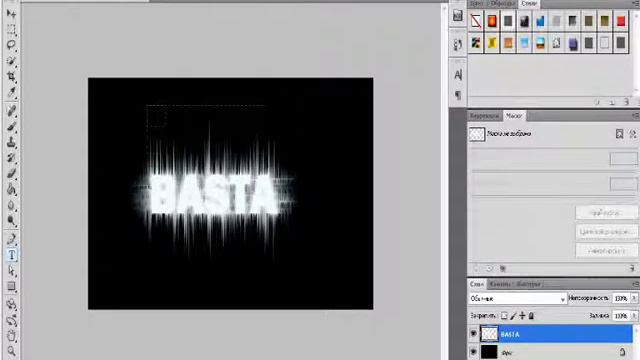
Task: Select the Pen tool
Action: click(11, 239)
